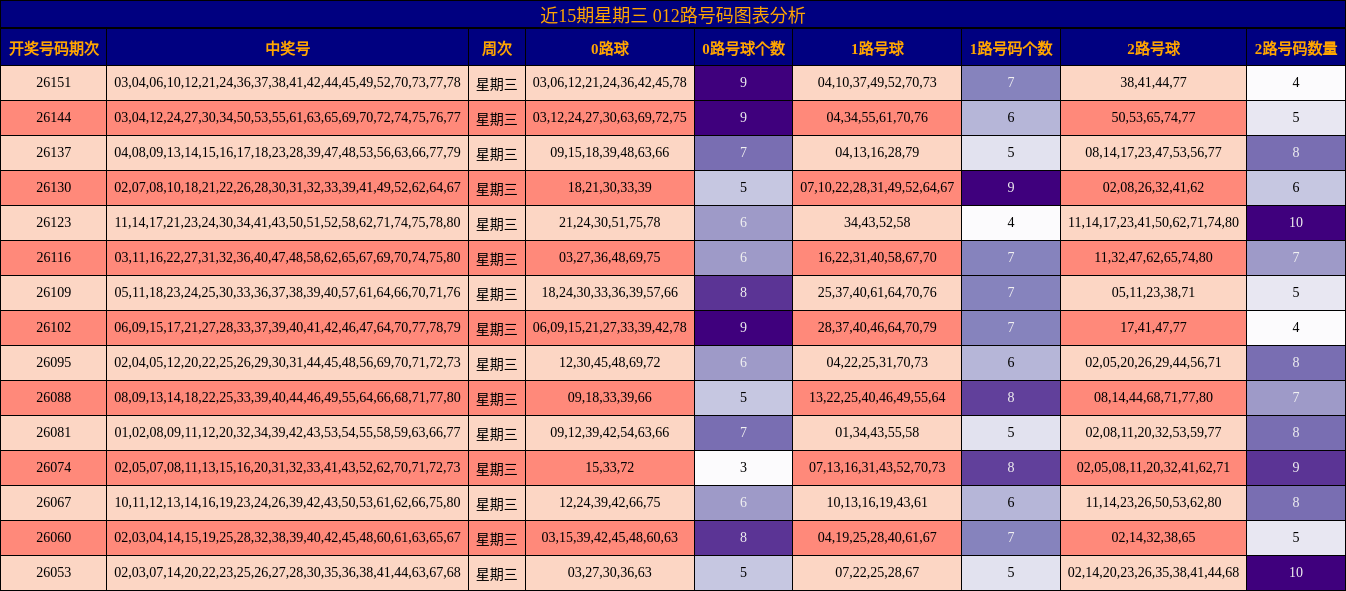Select 0路球 cell 03,27,30,36,63

tap(610, 573)
